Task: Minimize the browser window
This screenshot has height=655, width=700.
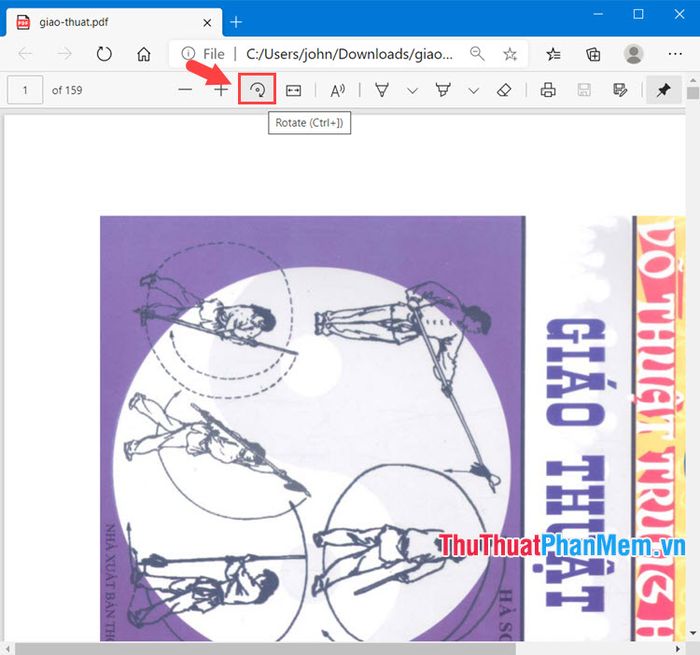Action: (598, 14)
